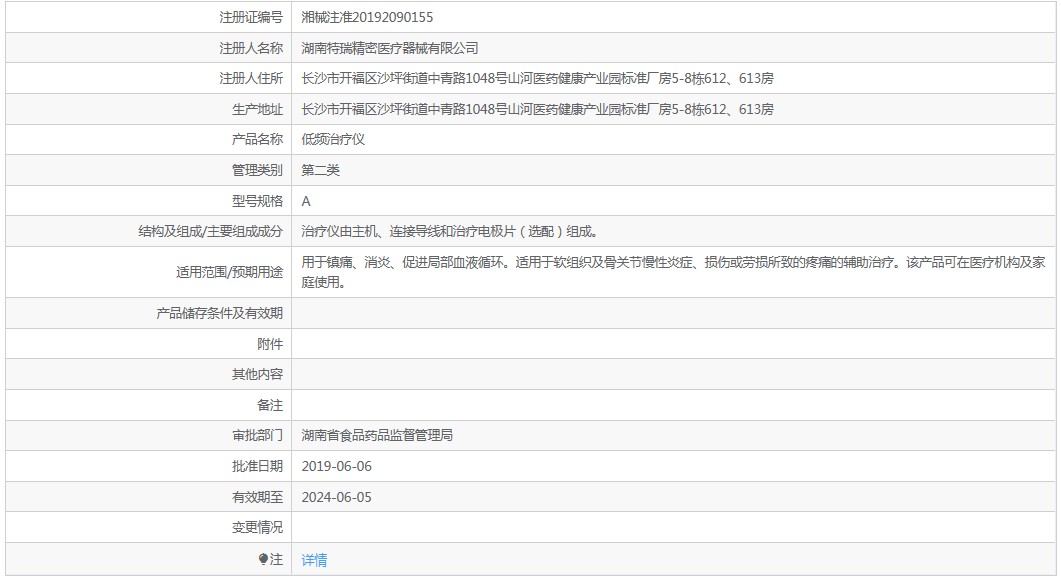Click the 其他内容 label

point(257,374)
